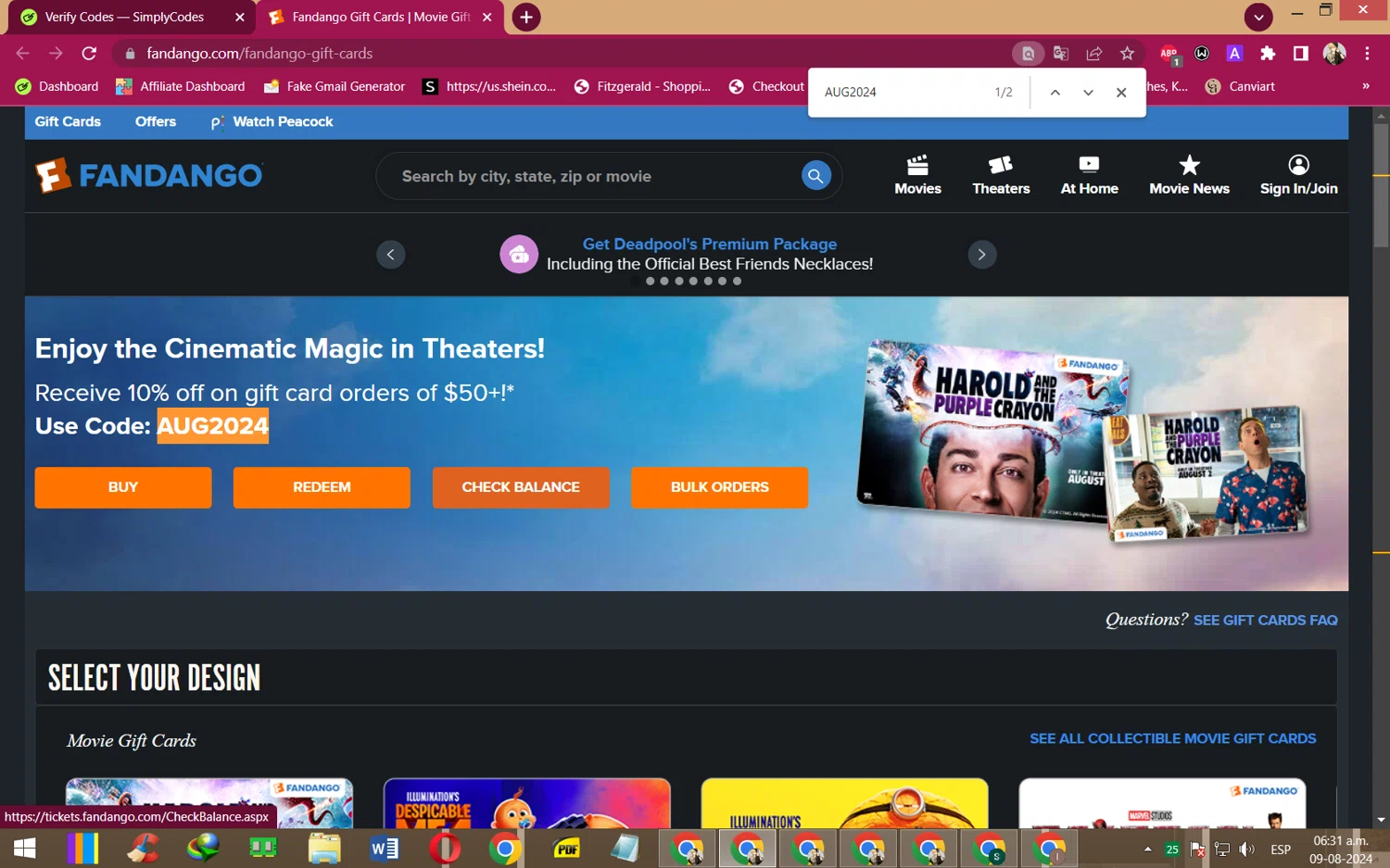The image size is (1390, 868).
Task: Click the blue search magnifier button
Action: [x=815, y=176]
